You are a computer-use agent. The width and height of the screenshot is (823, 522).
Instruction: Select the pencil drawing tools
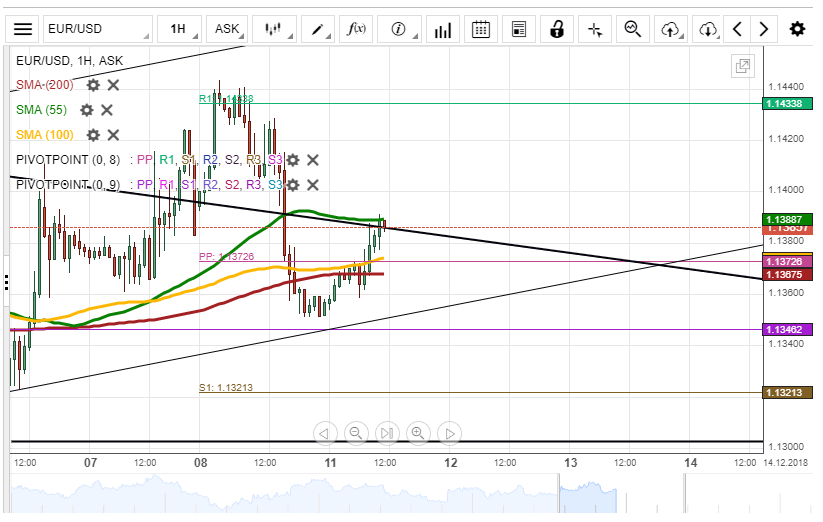coord(319,29)
